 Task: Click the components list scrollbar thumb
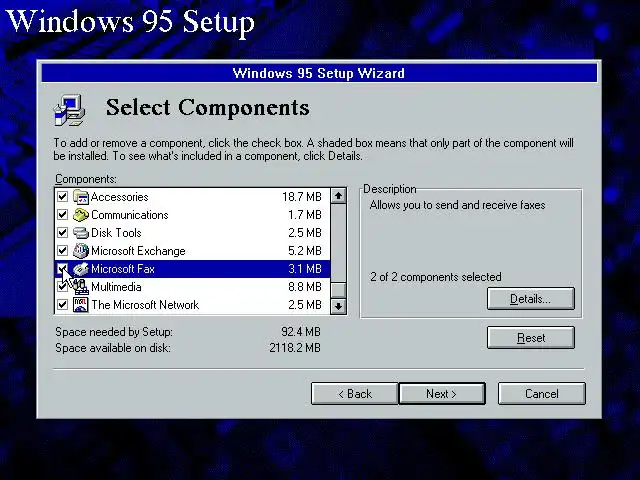[x=338, y=290]
